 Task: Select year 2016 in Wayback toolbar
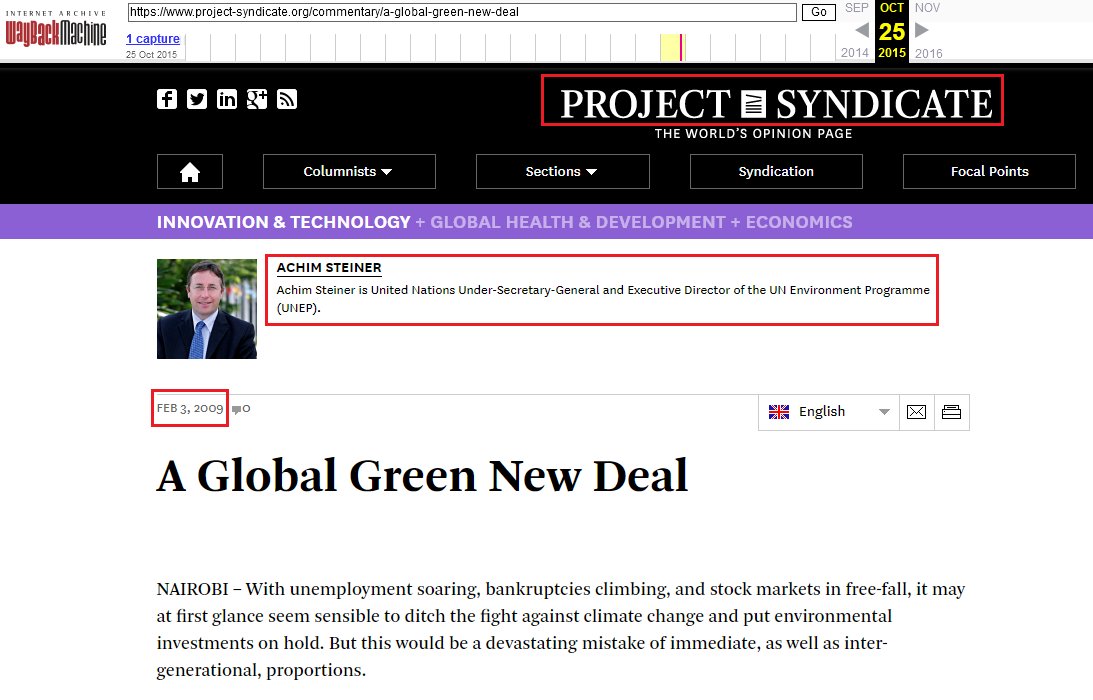[x=928, y=53]
